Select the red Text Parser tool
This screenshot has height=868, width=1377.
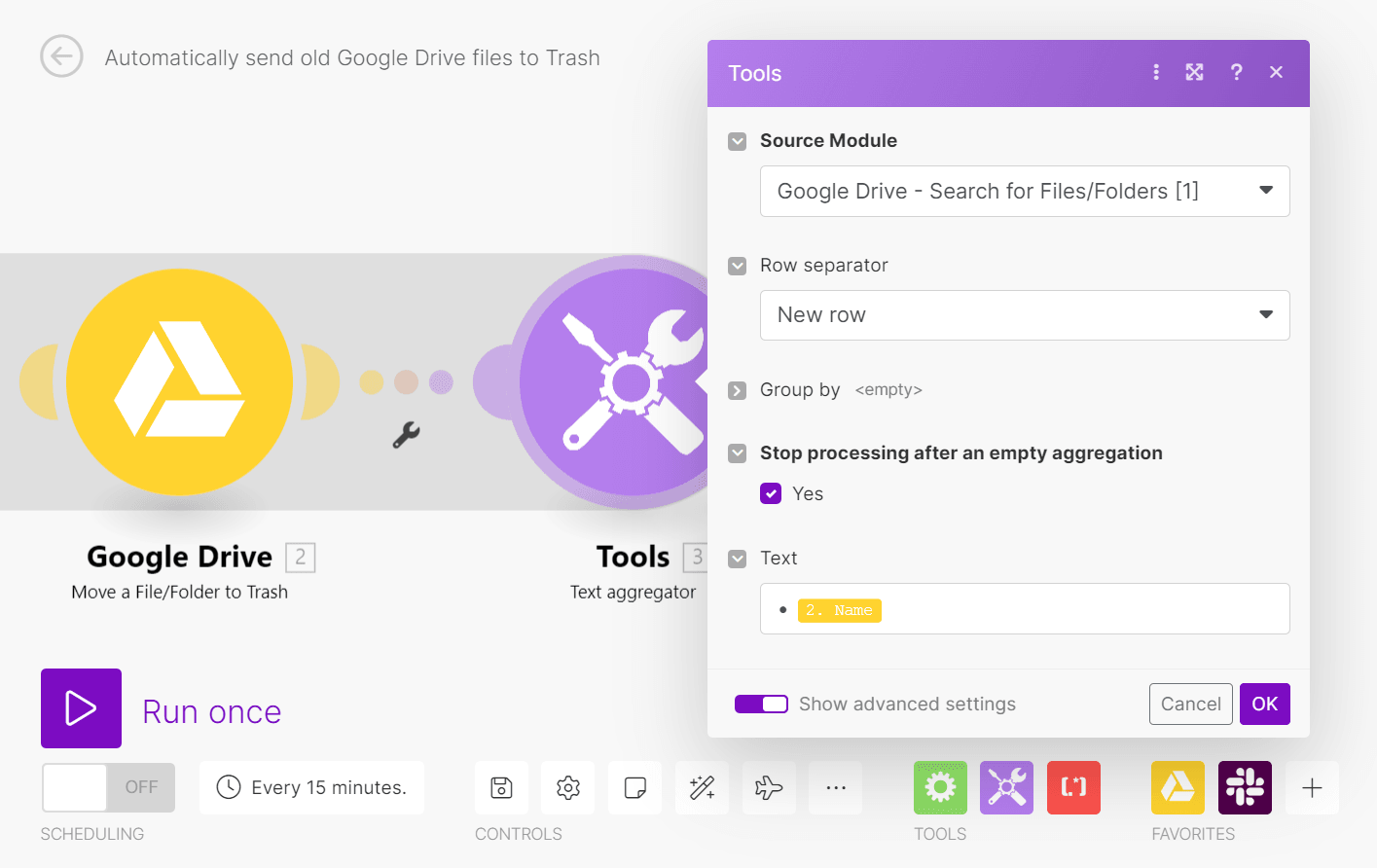point(1073,787)
